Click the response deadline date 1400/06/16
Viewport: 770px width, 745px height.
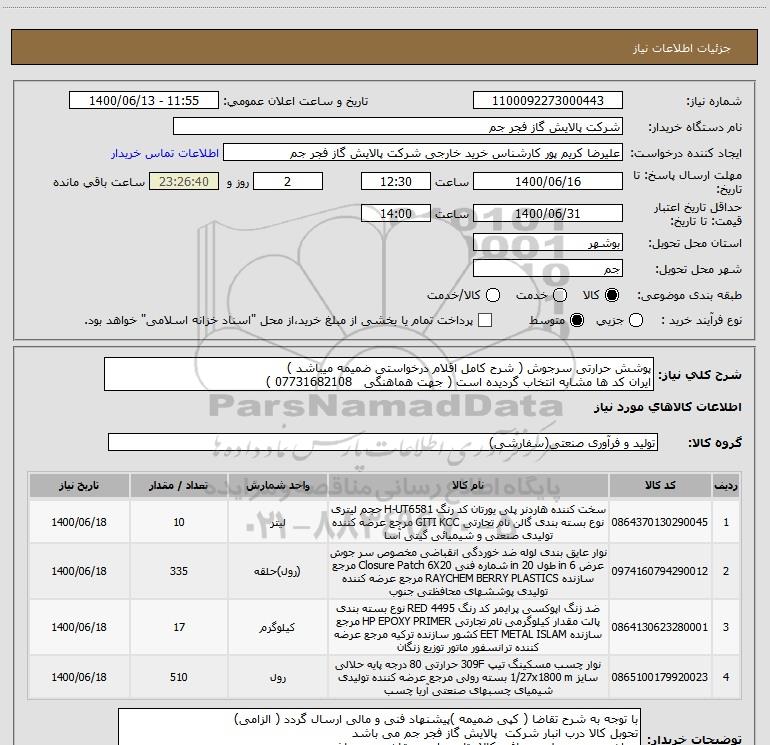pyautogui.click(x=548, y=181)
